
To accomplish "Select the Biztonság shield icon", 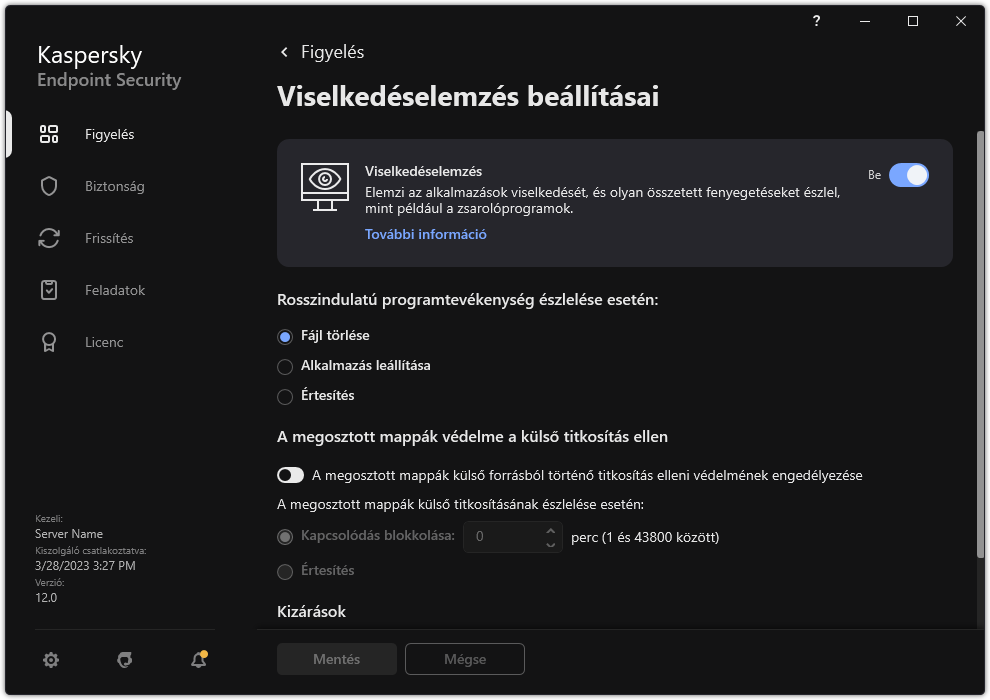I will click(x=49, y=185).
